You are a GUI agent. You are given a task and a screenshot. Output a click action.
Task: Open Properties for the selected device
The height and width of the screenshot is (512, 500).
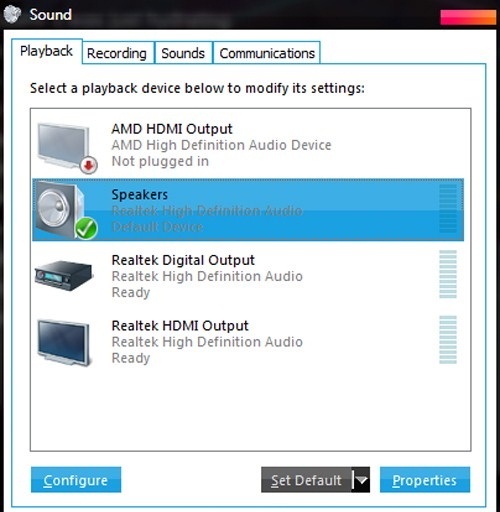coord(425,480)
